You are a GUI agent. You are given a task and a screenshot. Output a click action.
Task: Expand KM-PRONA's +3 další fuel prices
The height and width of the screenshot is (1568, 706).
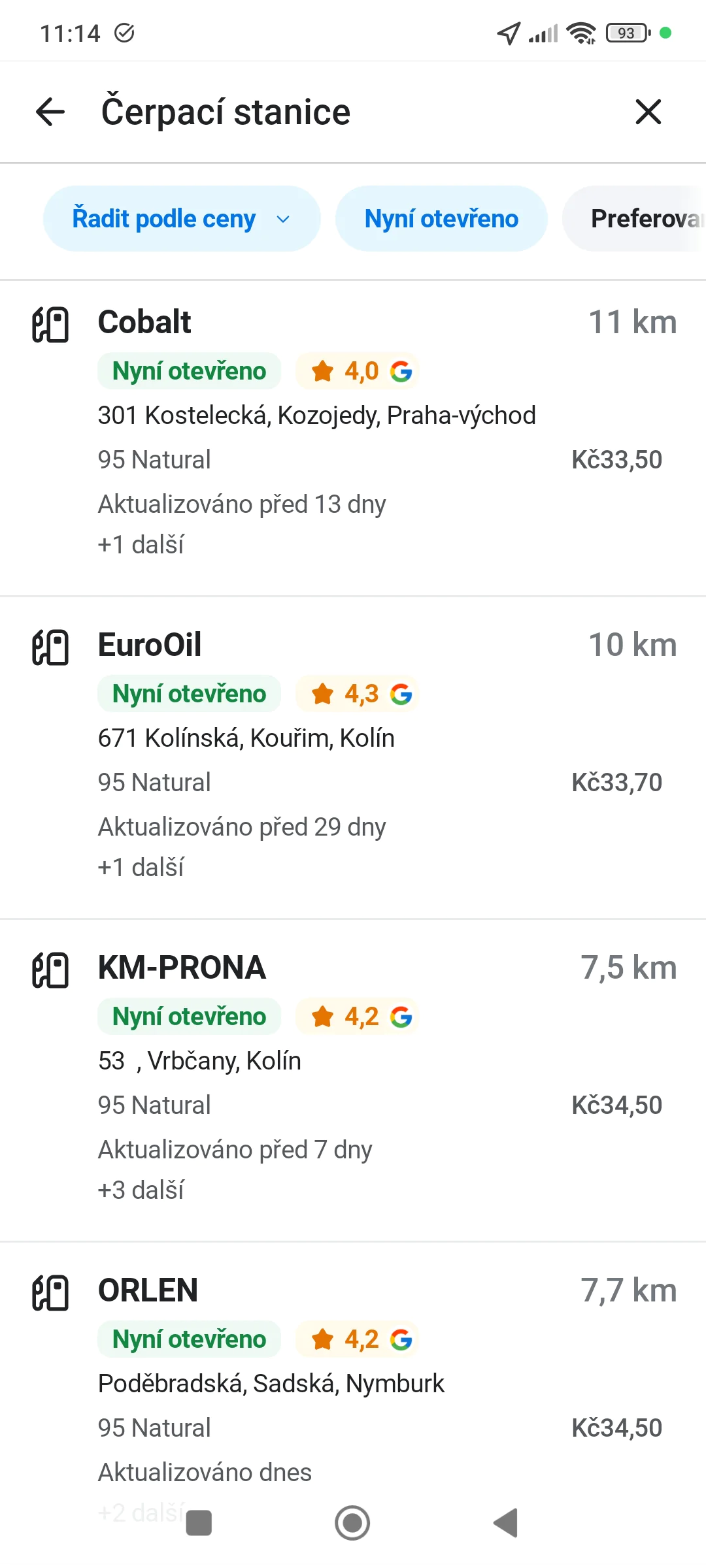click(141, 1190)
